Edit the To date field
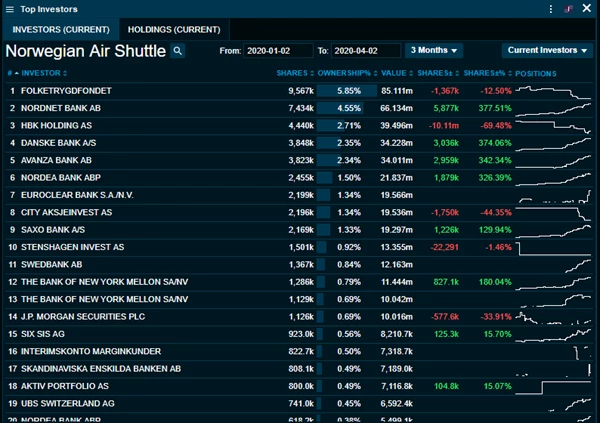The height and width of the screenshot is (423, 600). pos(366,51)
